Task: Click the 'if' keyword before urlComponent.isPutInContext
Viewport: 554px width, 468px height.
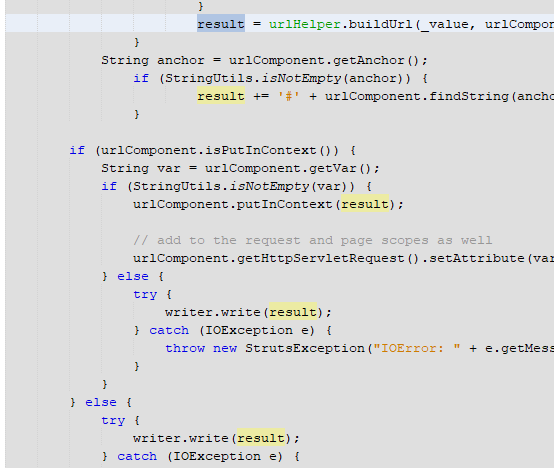Action: [77, 150]
